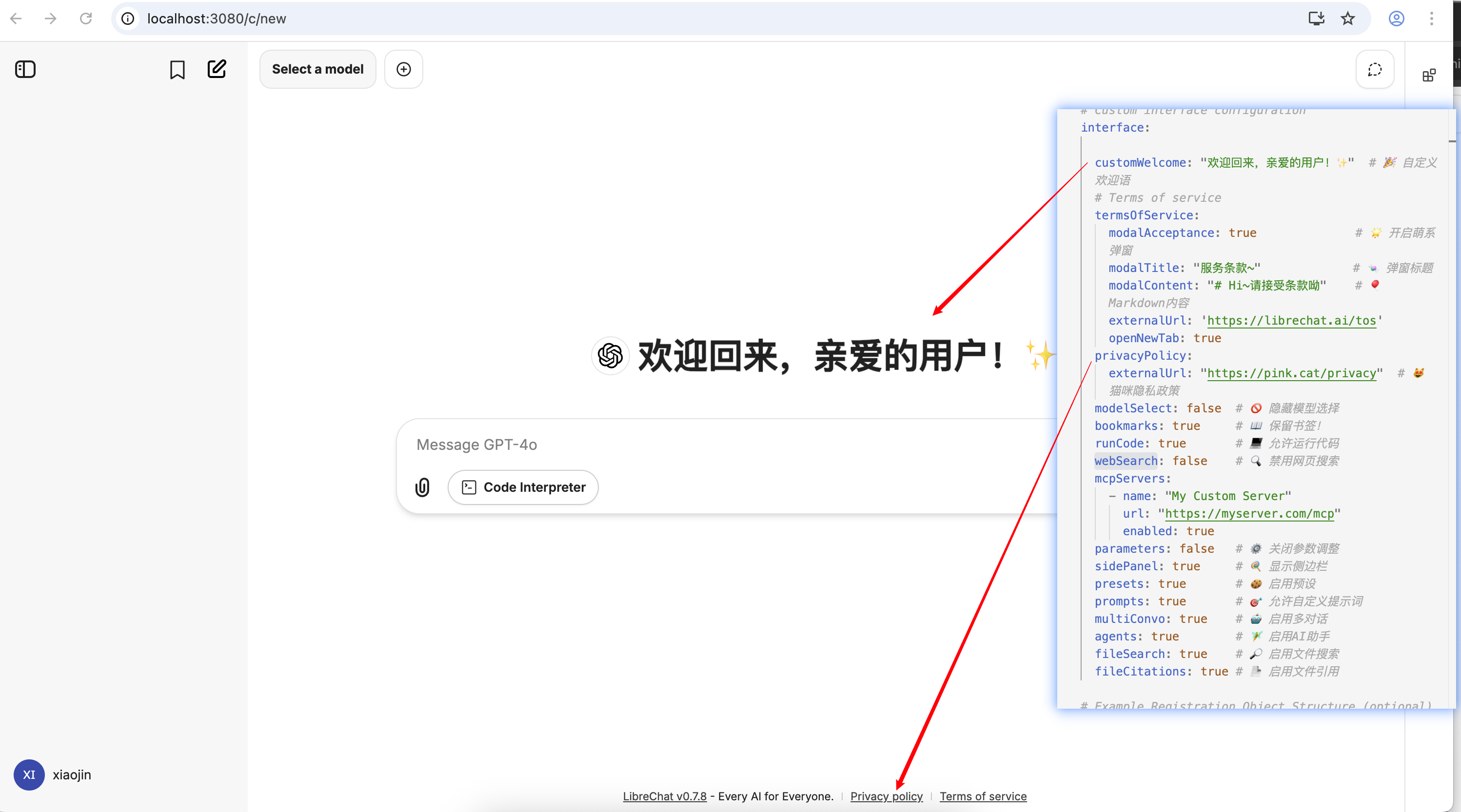Click the circled plus icon beside model selector
Viewport: 1461px width, 812px height.
coord(403,69)
